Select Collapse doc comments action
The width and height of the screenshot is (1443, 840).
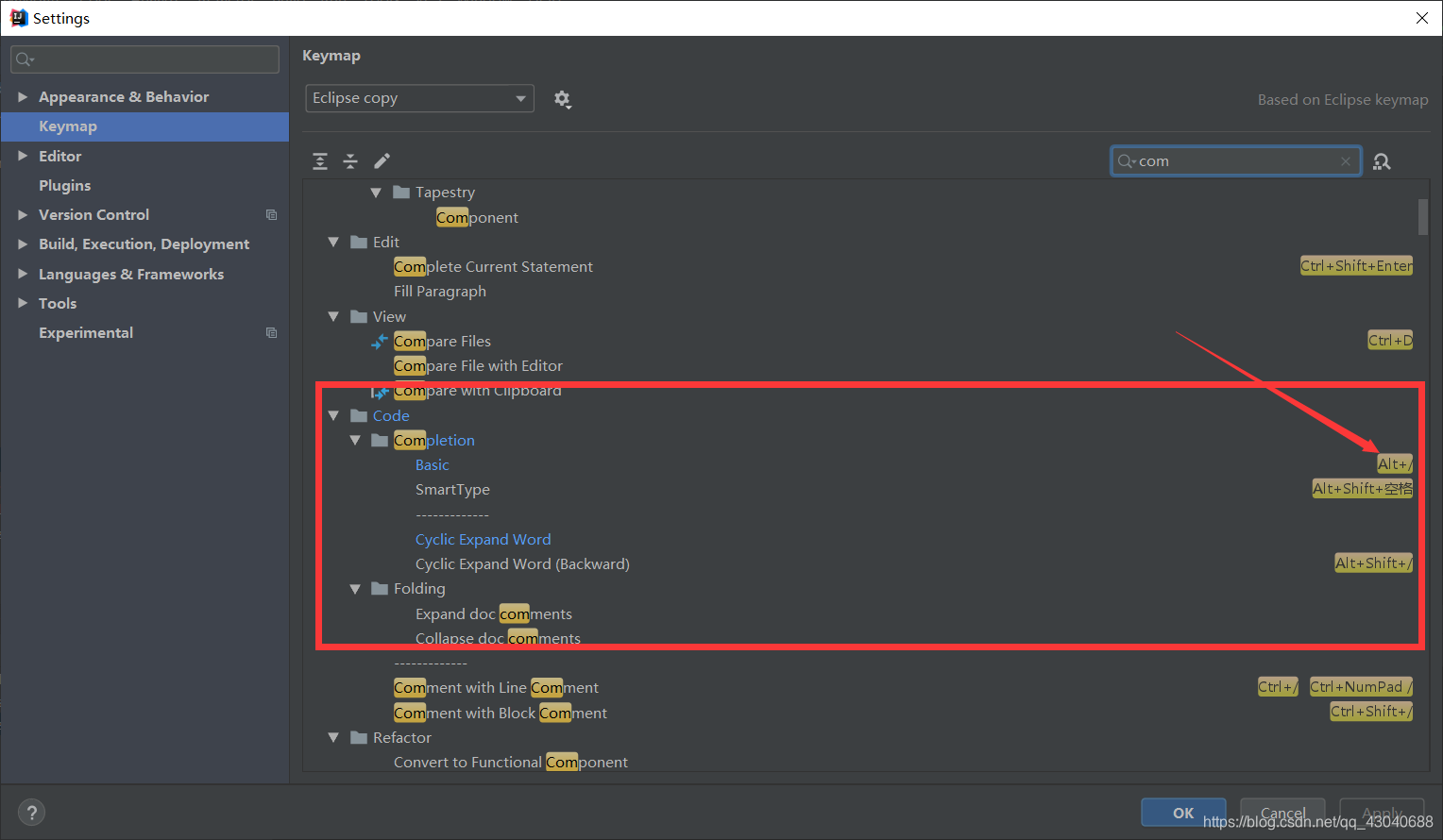point(498,639)
